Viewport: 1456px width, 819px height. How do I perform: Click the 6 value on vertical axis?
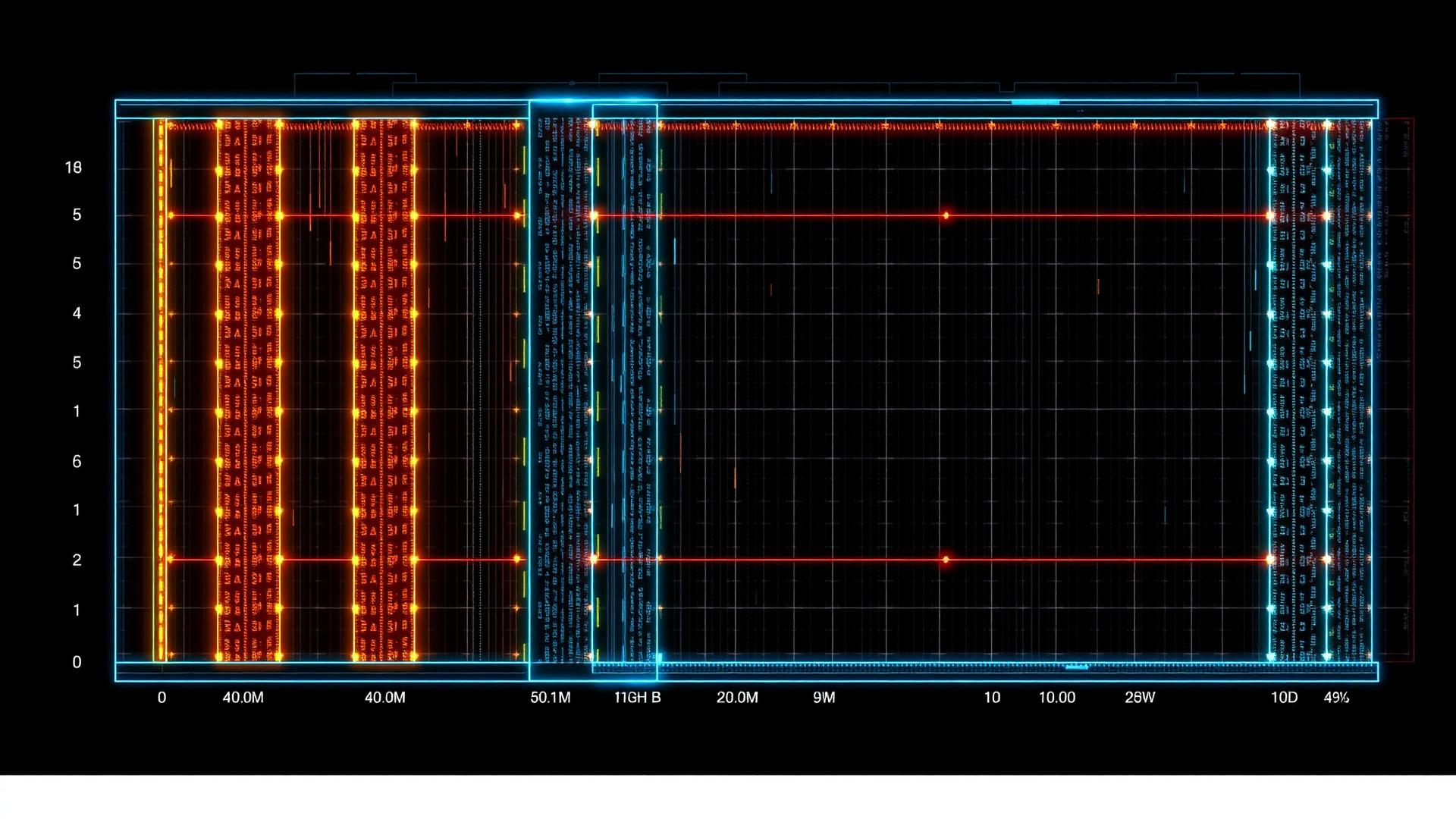coord(77,462)
